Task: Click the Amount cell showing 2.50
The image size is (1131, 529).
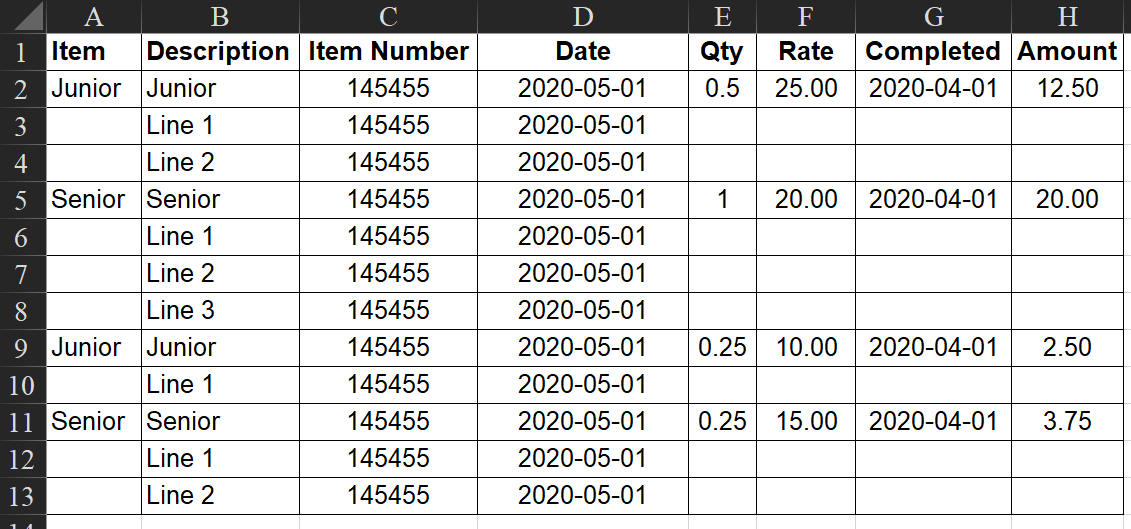Action: (1067, 347)
